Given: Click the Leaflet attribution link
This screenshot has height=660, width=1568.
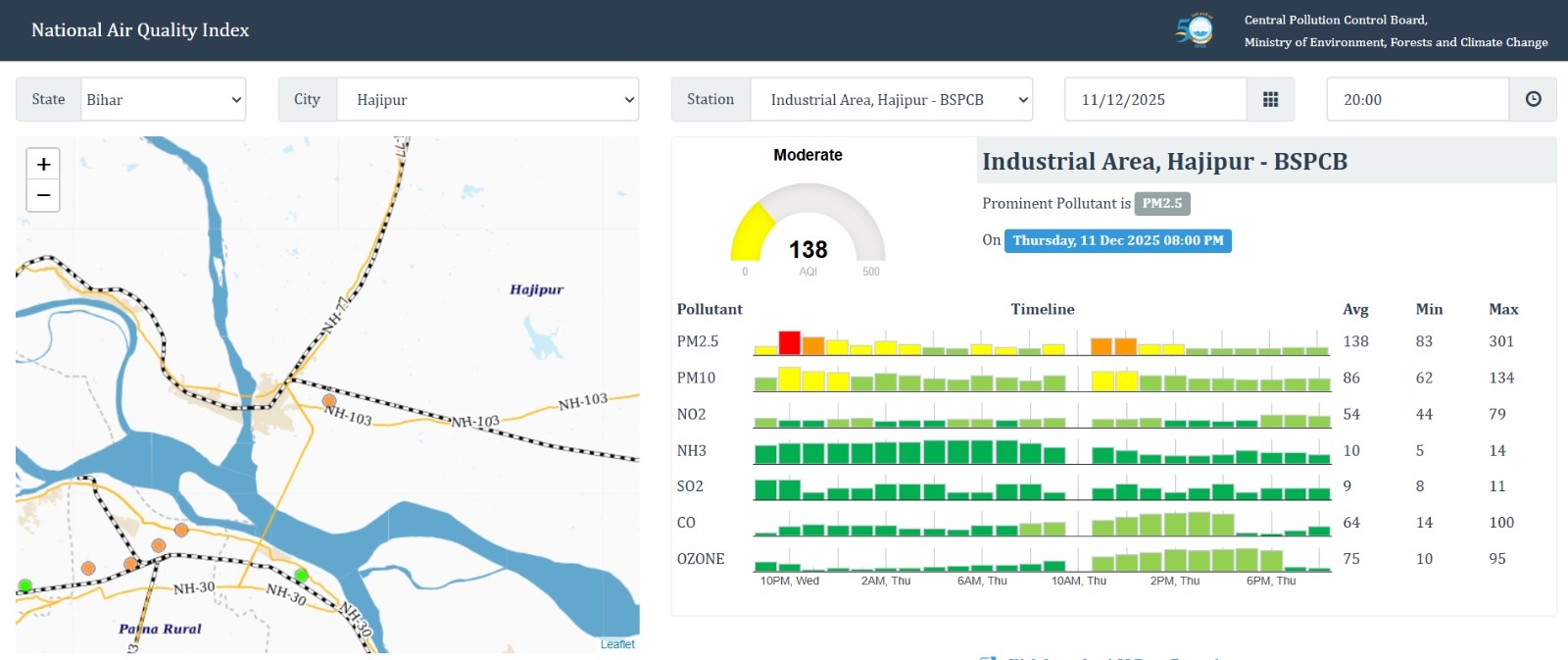Looking at the screenshot, I should [617, 644].
